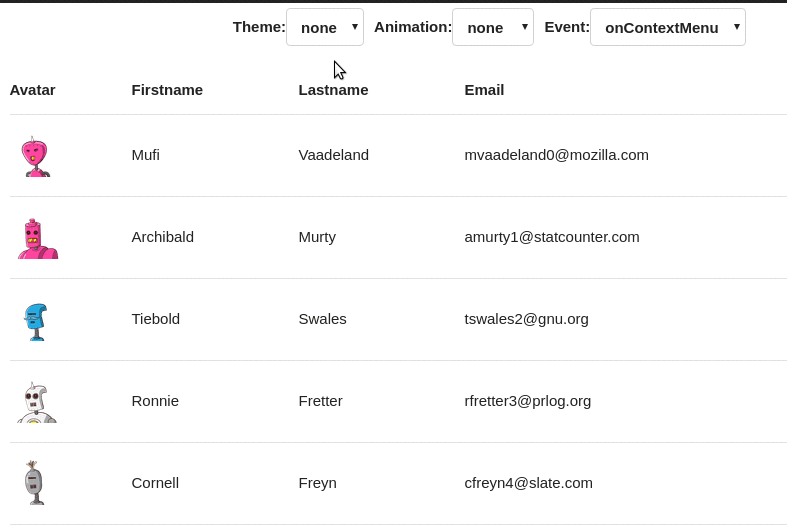Expand the Event dropdown showing onContextMenu

pos(668,27)
